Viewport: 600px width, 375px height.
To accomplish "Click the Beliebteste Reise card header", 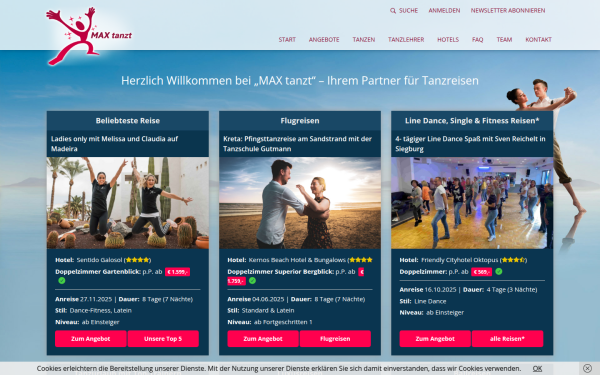I will tap(128, 121).
